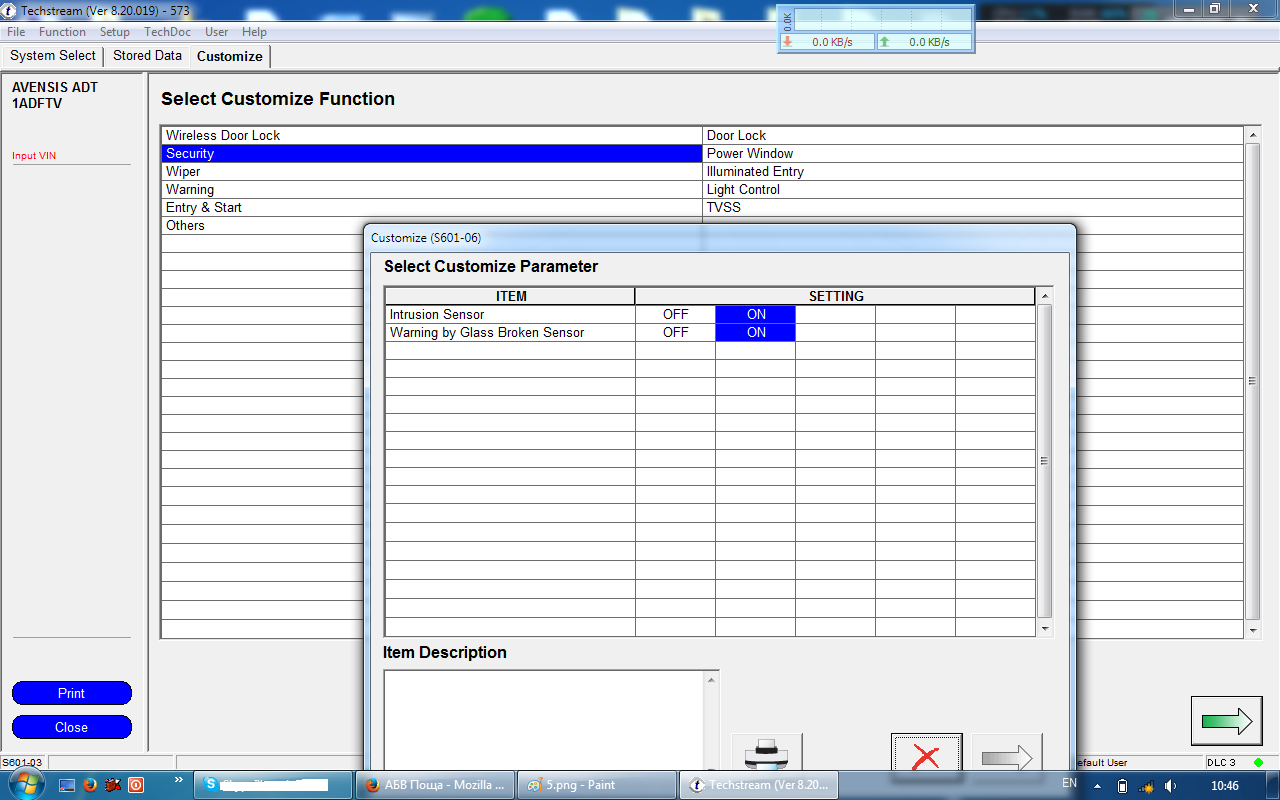Image resolution: width=1280 pixels, height=800 pixels.
Task: Set Intrusion Sensor to ON
Action: tap(756, 314)
